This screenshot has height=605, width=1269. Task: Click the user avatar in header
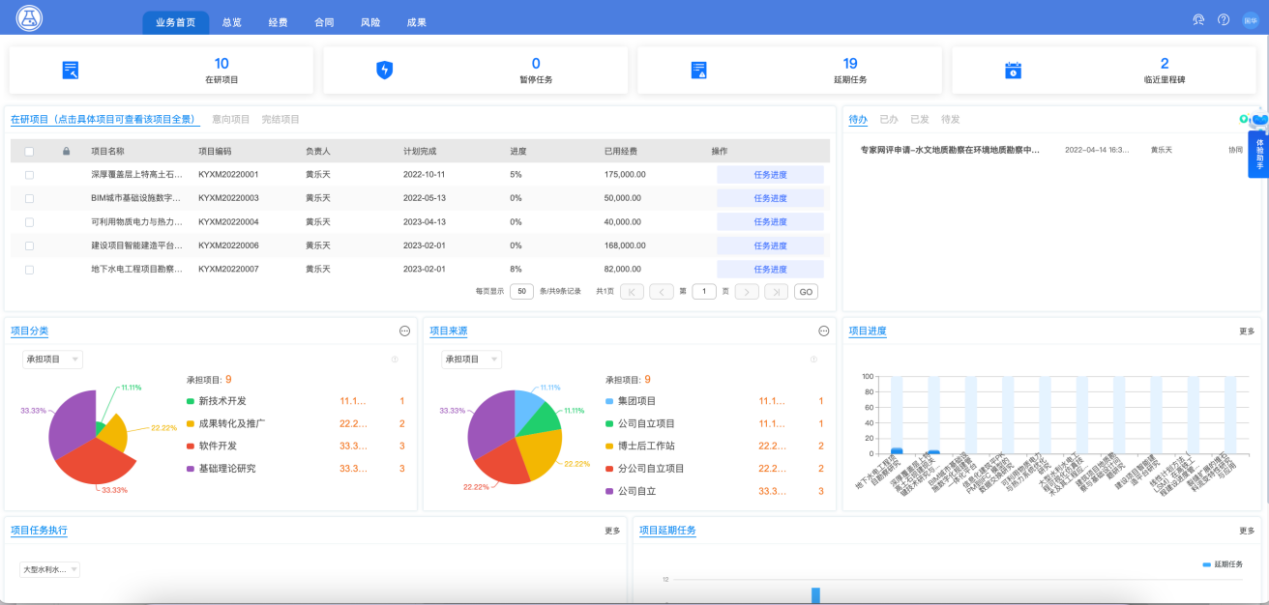(x=1250, y=20)
